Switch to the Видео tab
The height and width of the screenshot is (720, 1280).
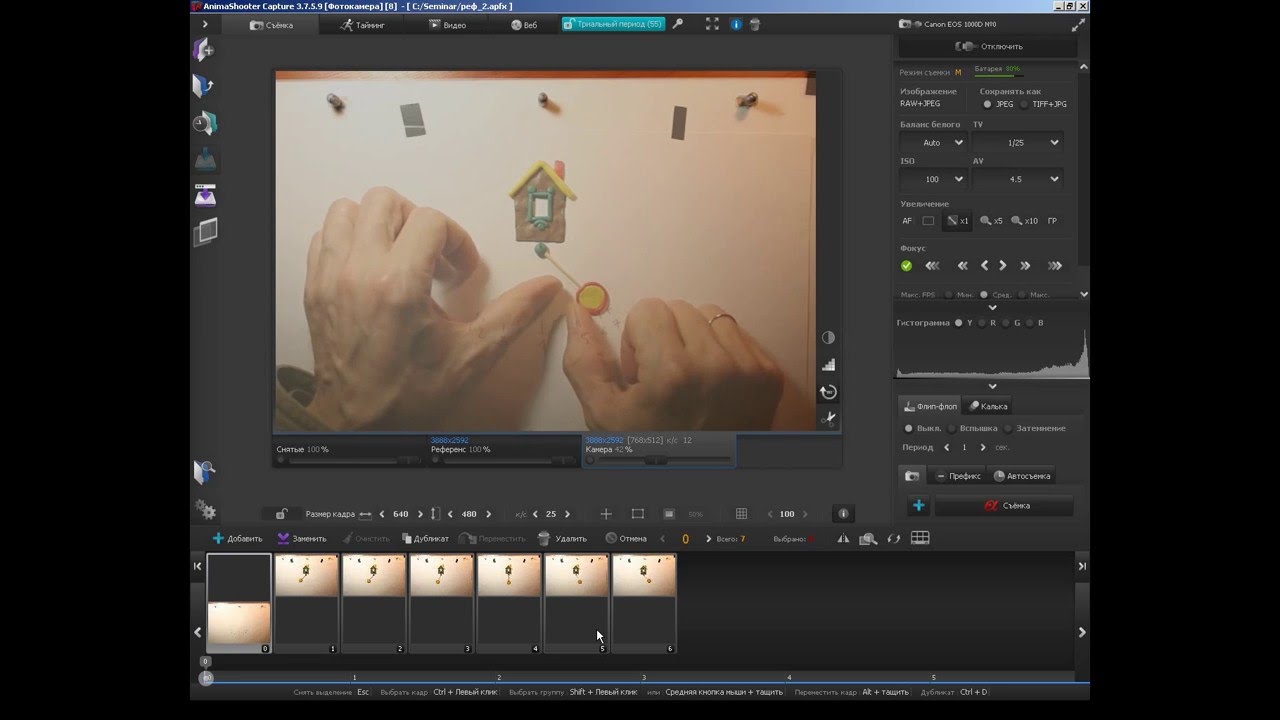[446, 25]
